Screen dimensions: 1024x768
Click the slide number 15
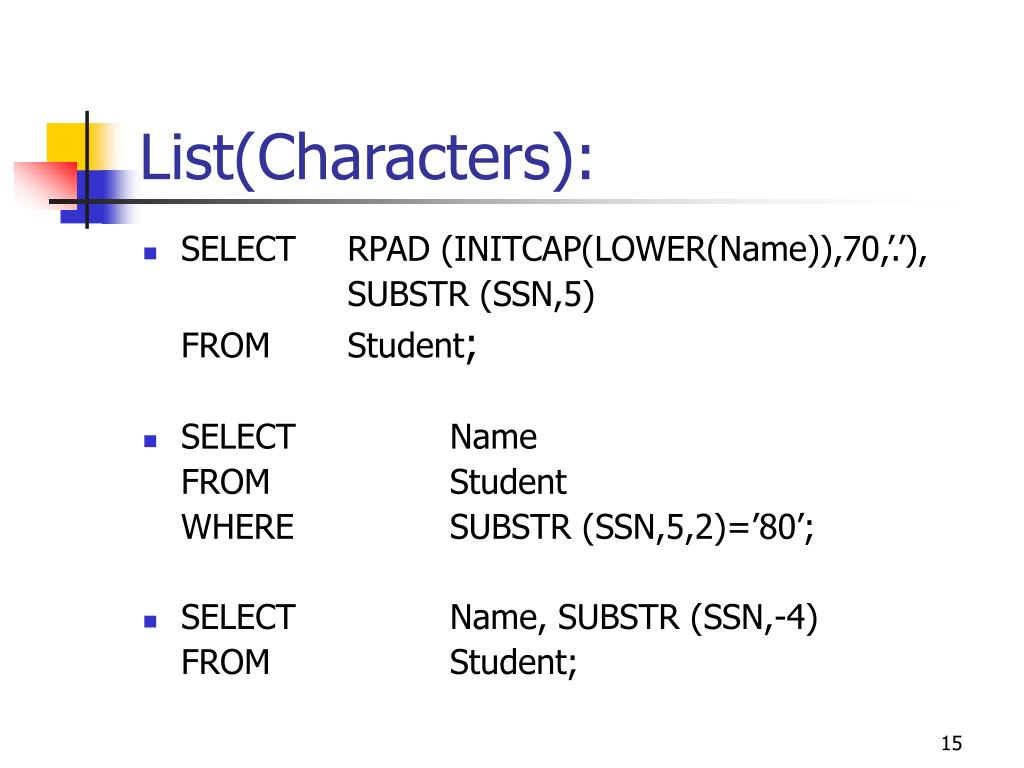[952, 743]
